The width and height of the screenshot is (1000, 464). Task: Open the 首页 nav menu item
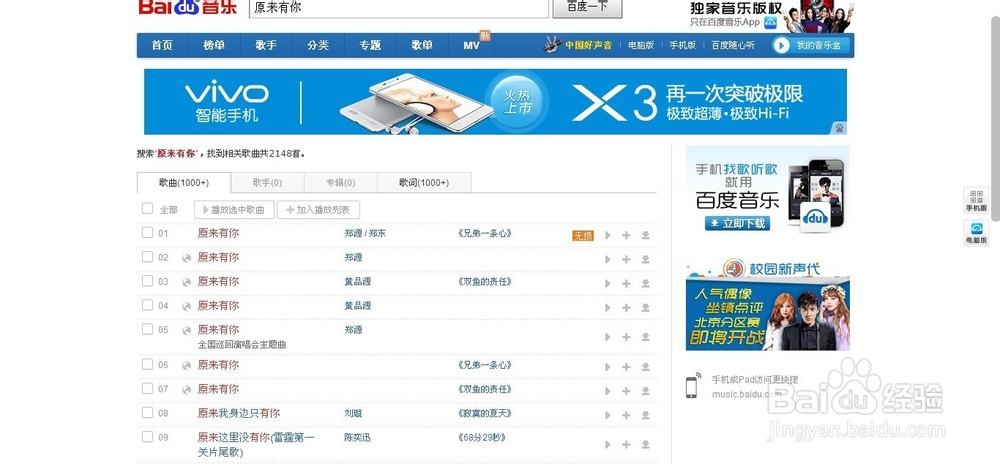coord(162,45)
